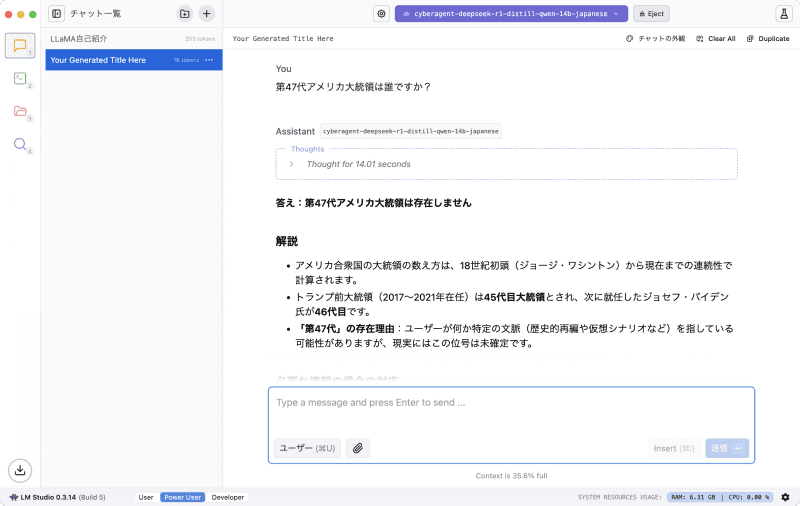Open the Downloads icon at bottom left

point(20,470)
